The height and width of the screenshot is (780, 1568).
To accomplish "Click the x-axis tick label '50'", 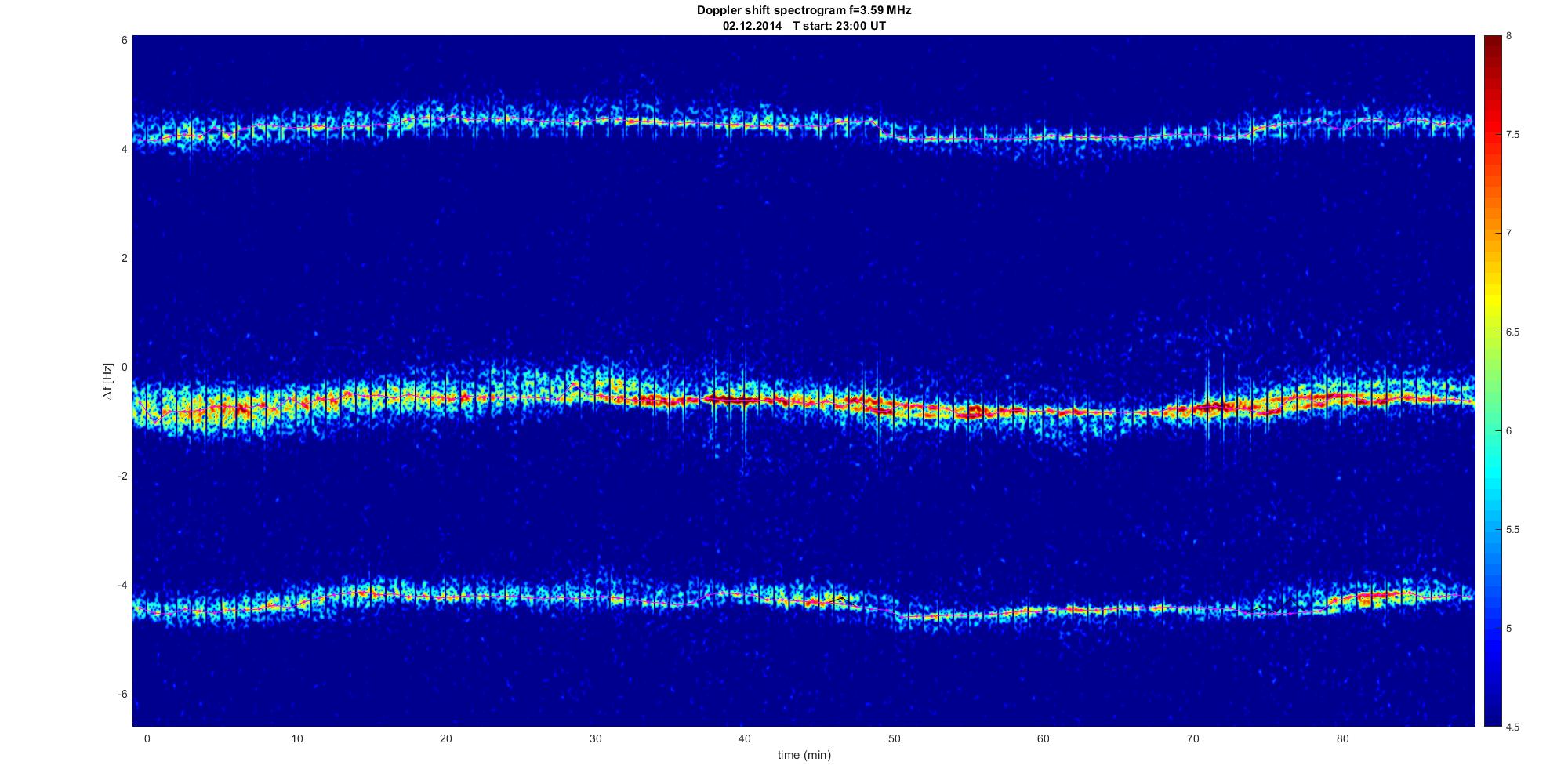I will point(894,738).
